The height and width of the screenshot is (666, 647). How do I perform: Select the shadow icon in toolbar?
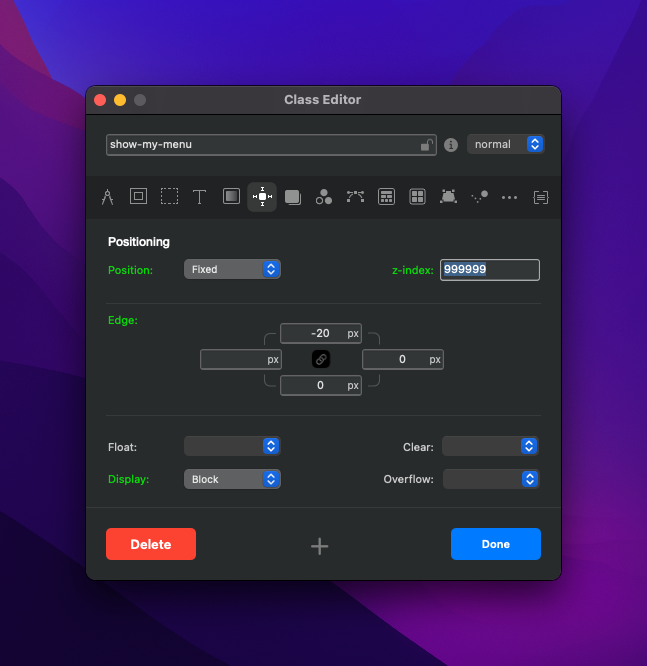pos(293,197)
